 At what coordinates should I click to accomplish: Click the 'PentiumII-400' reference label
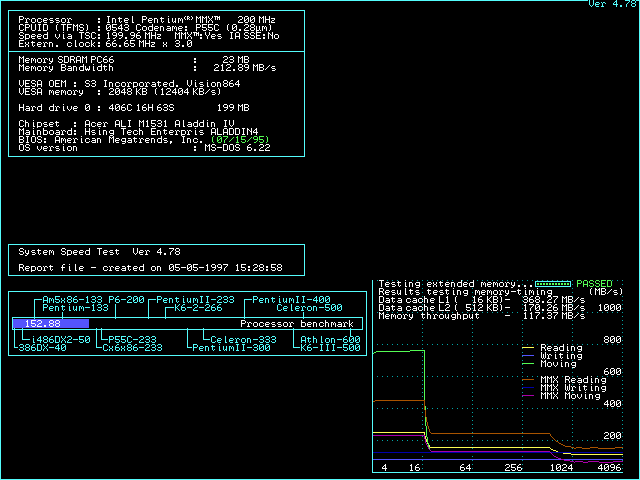click(x=291, y=300)
